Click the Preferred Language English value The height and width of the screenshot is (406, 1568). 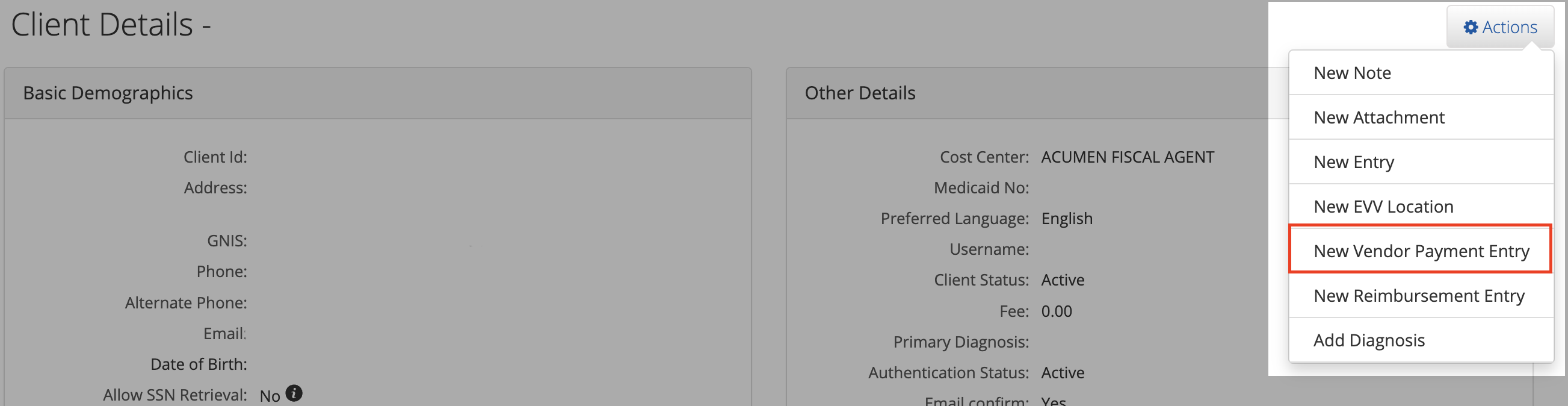click(x=1066, y=218)
